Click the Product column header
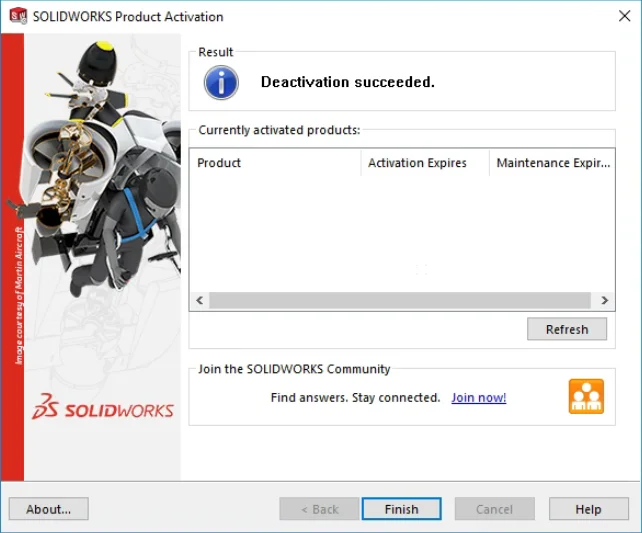The image size is (642, 533). point(274,163)
